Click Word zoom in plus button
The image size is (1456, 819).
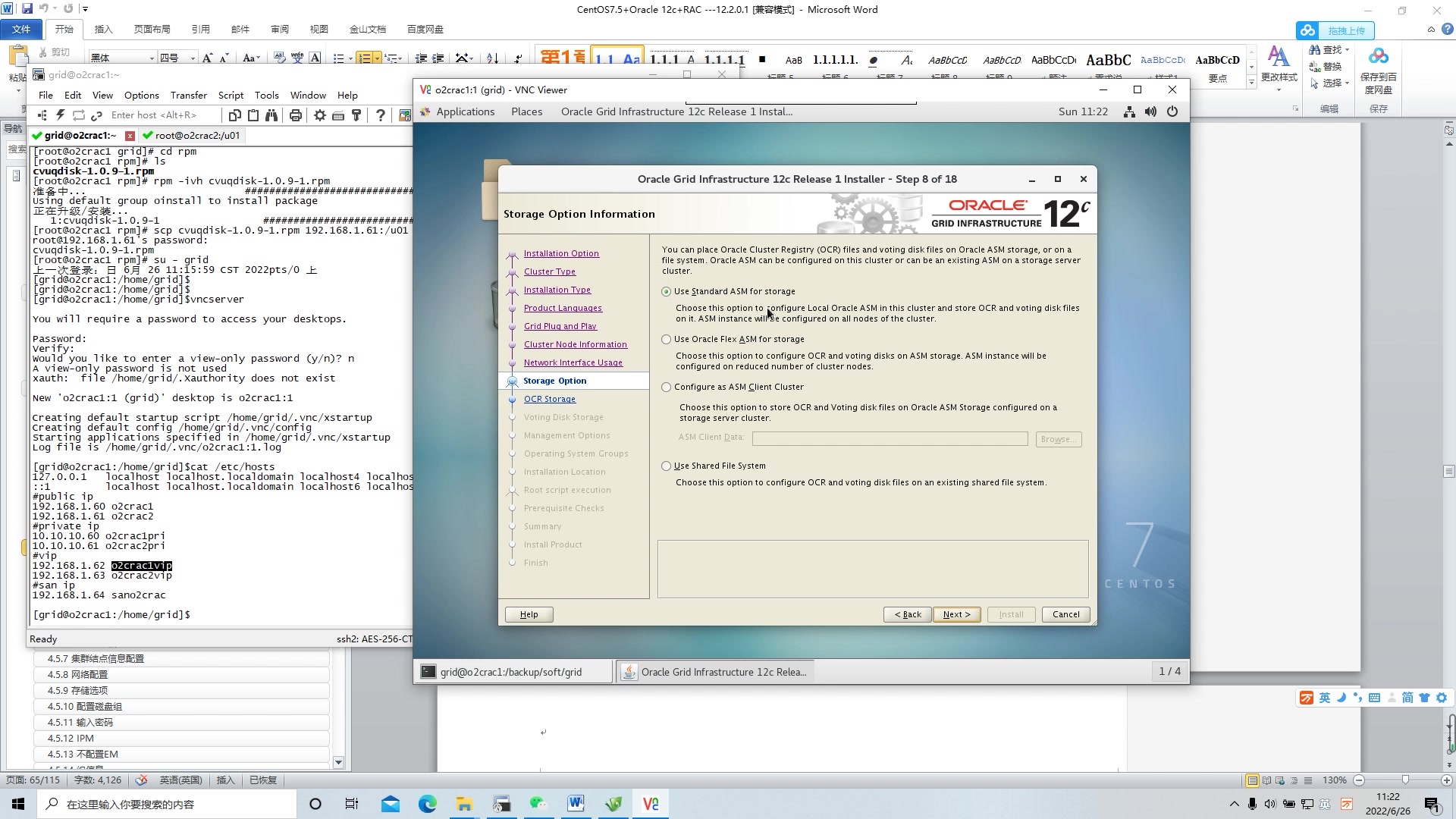[1446, 780]
